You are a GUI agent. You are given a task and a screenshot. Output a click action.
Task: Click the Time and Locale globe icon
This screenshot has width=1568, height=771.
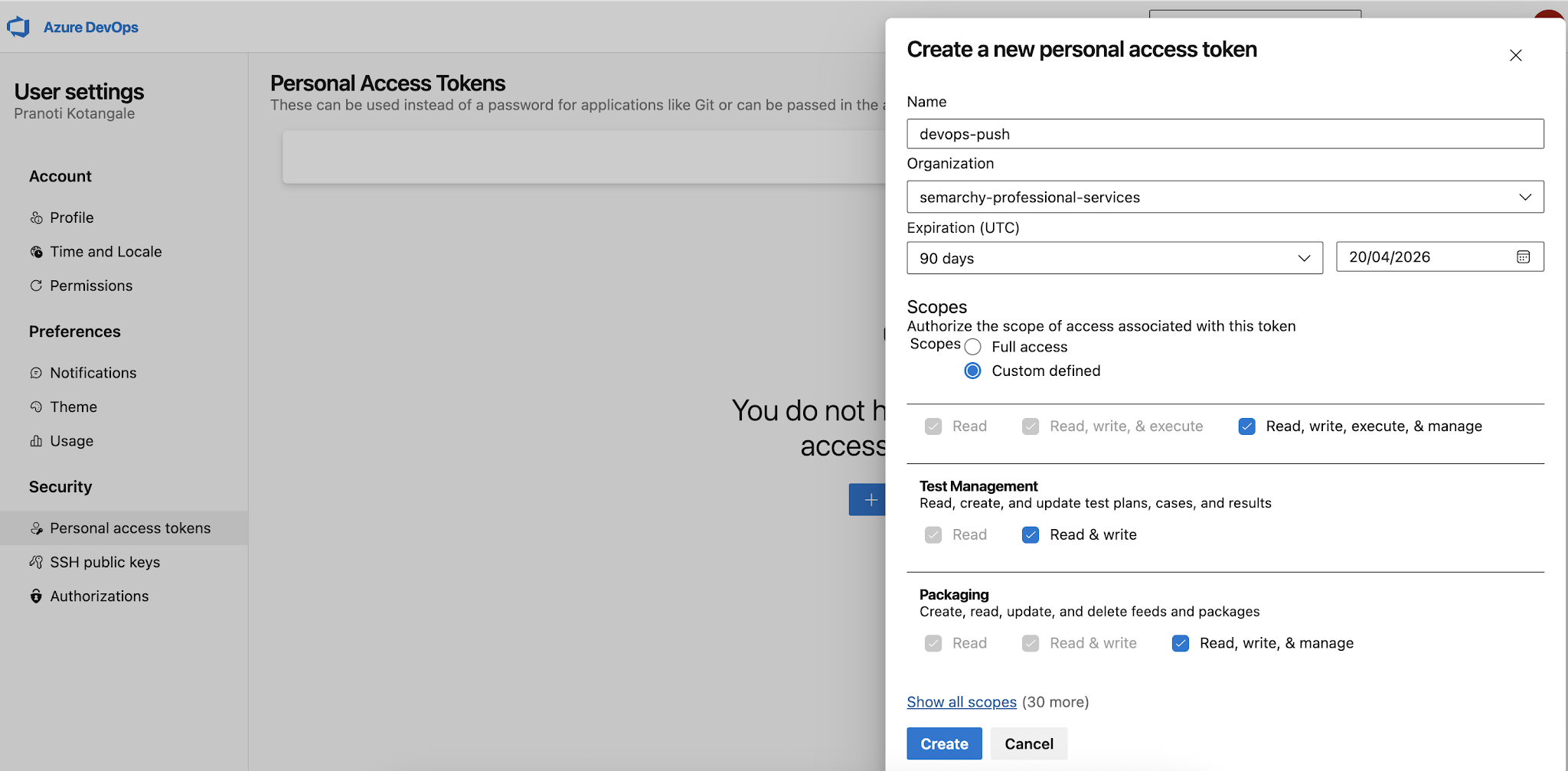click(36, 252)
